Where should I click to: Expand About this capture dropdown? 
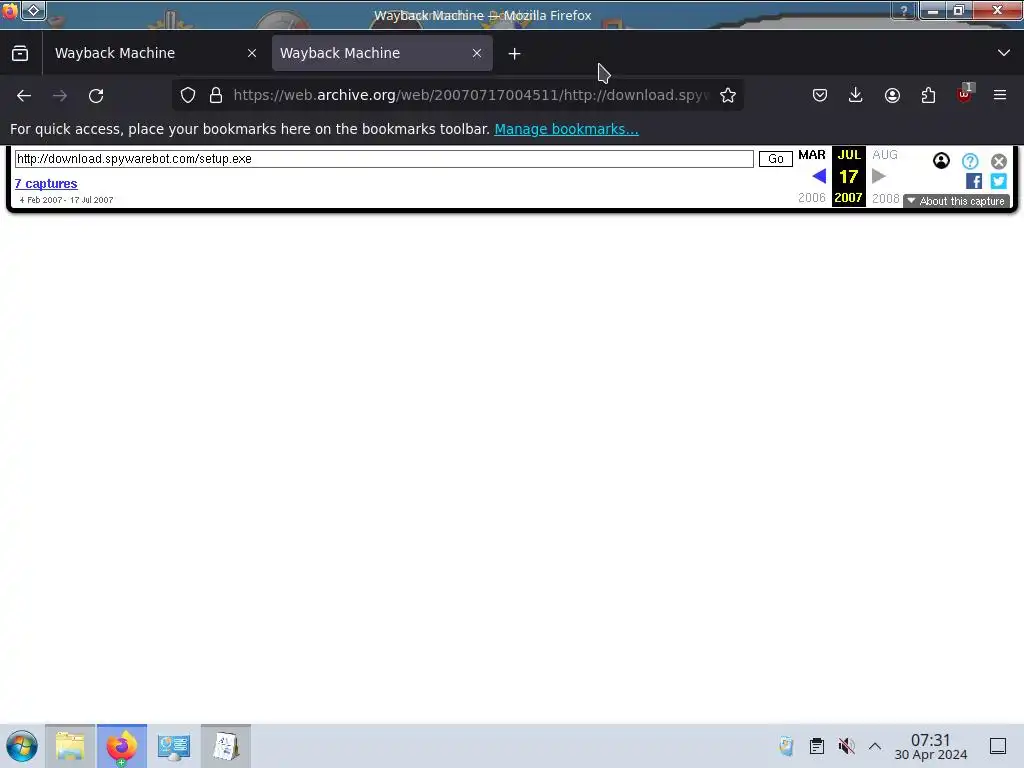[x=956, y=201]
